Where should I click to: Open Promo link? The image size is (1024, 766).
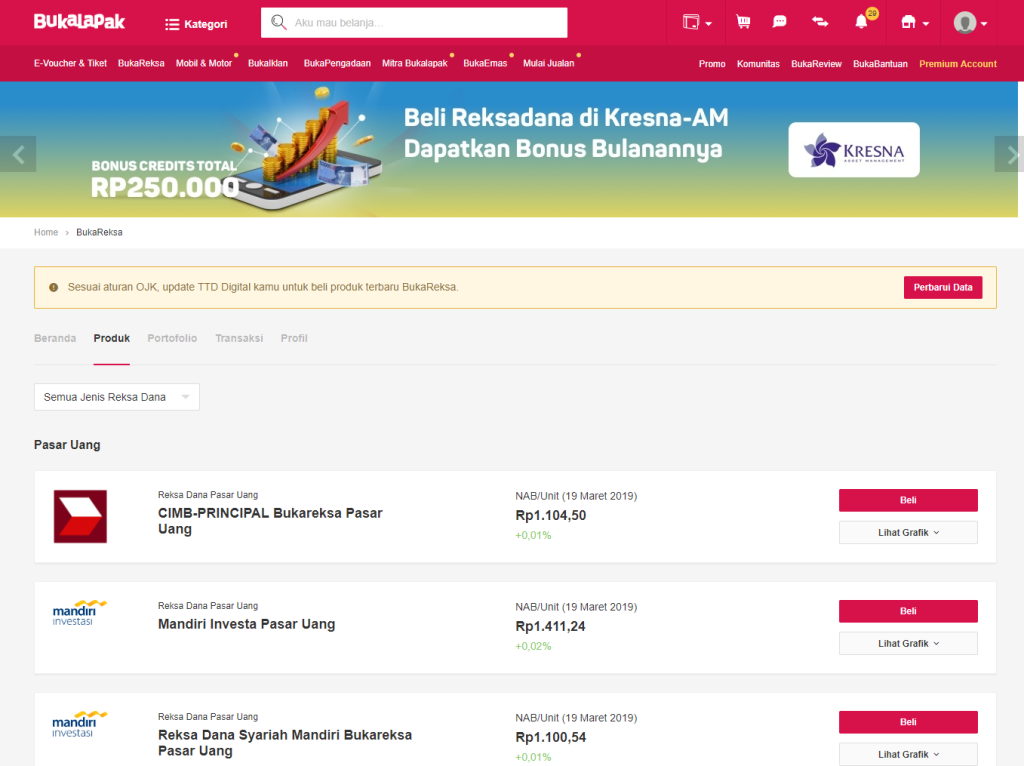712,64
